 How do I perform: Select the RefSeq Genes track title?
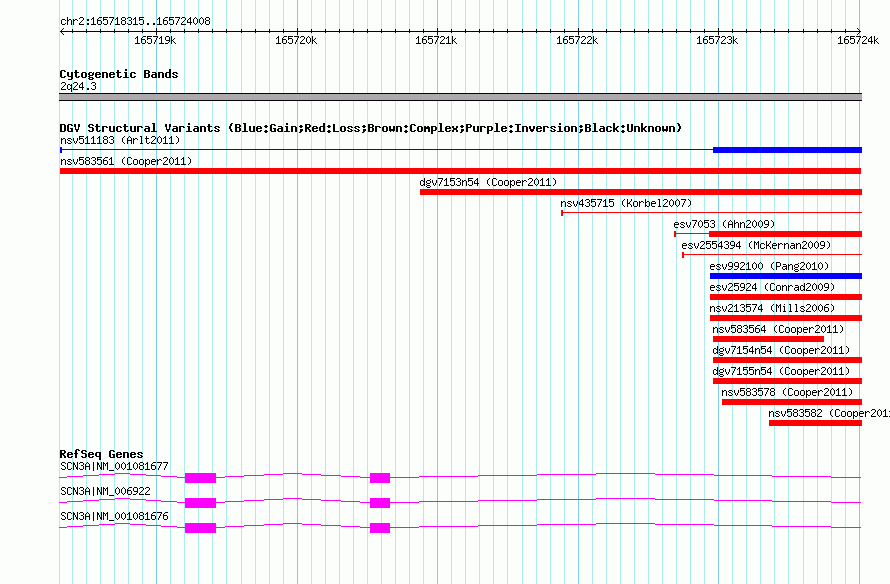coord(101,454)
